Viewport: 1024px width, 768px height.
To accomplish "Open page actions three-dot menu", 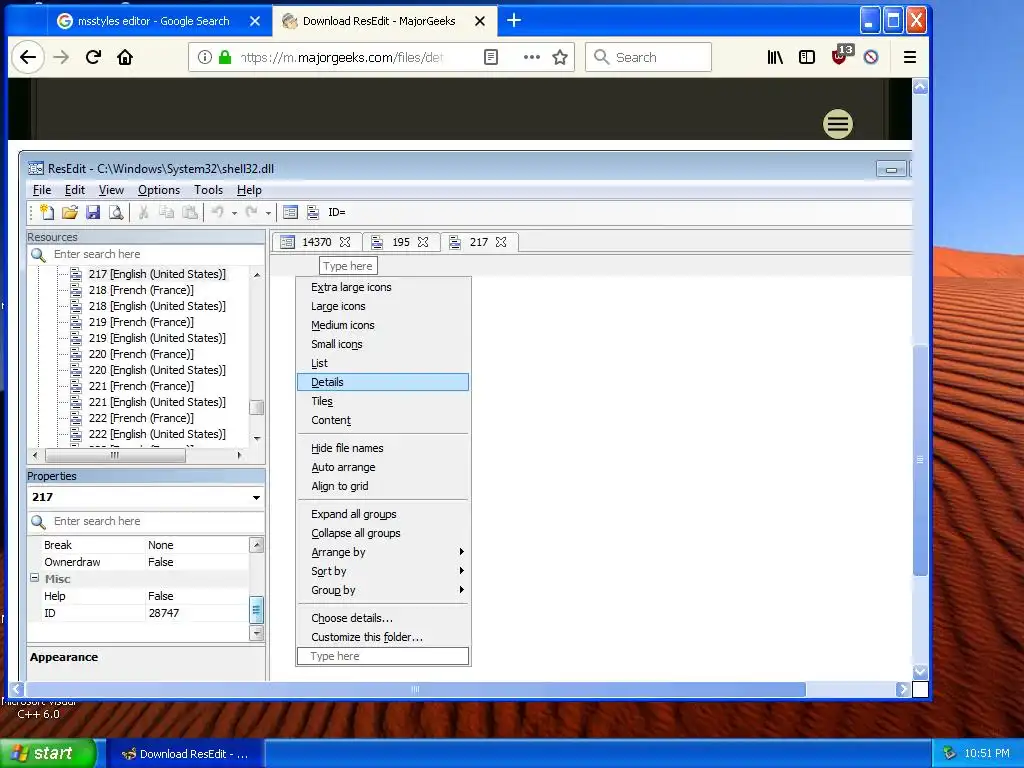I will coord(532,57).
